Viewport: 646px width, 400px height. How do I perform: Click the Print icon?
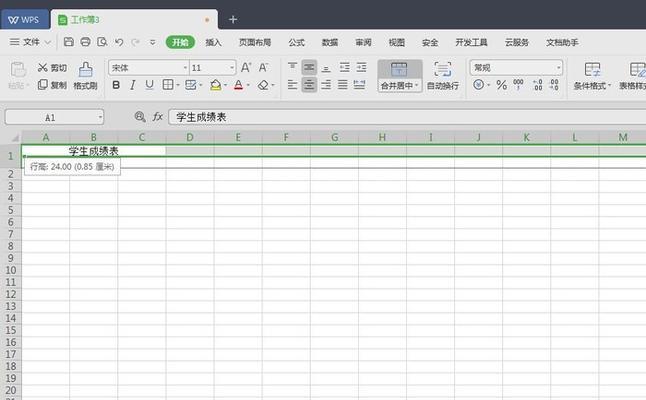pos(85,42)
